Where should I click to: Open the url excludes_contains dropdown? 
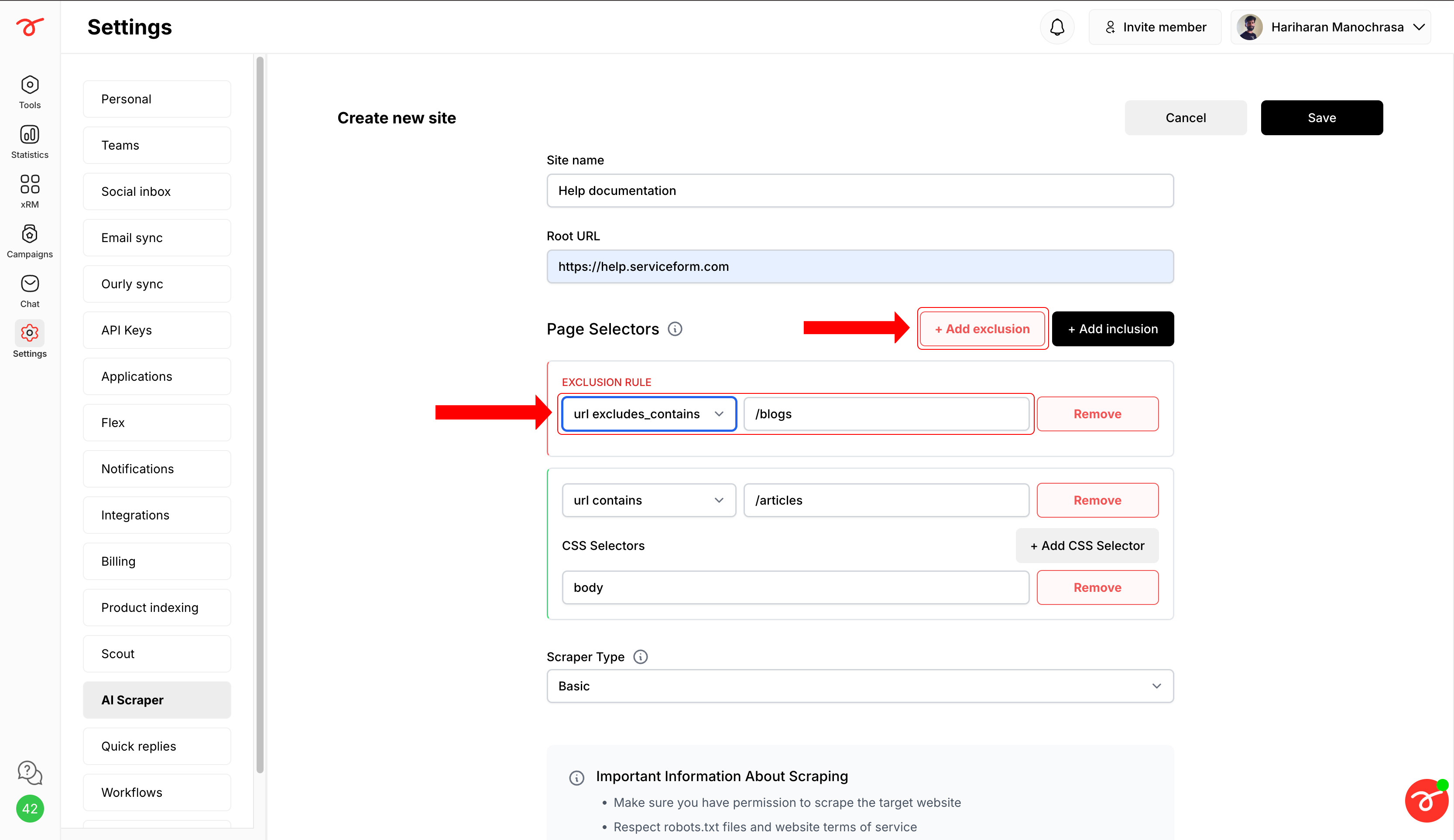tap(649, 413)
